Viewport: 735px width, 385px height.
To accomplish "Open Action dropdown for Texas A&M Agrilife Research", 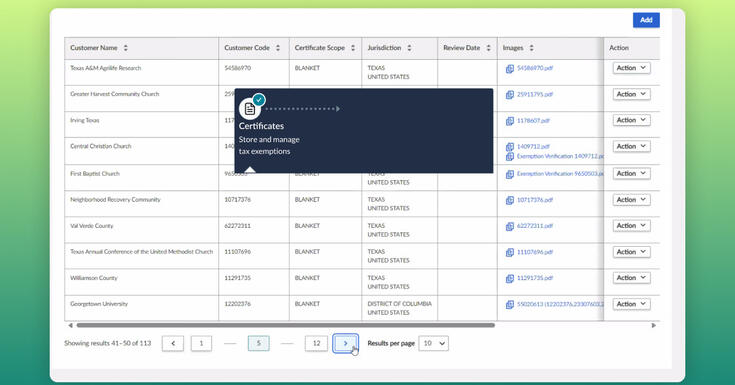I will pyautogui.click(x=631, y=68).
